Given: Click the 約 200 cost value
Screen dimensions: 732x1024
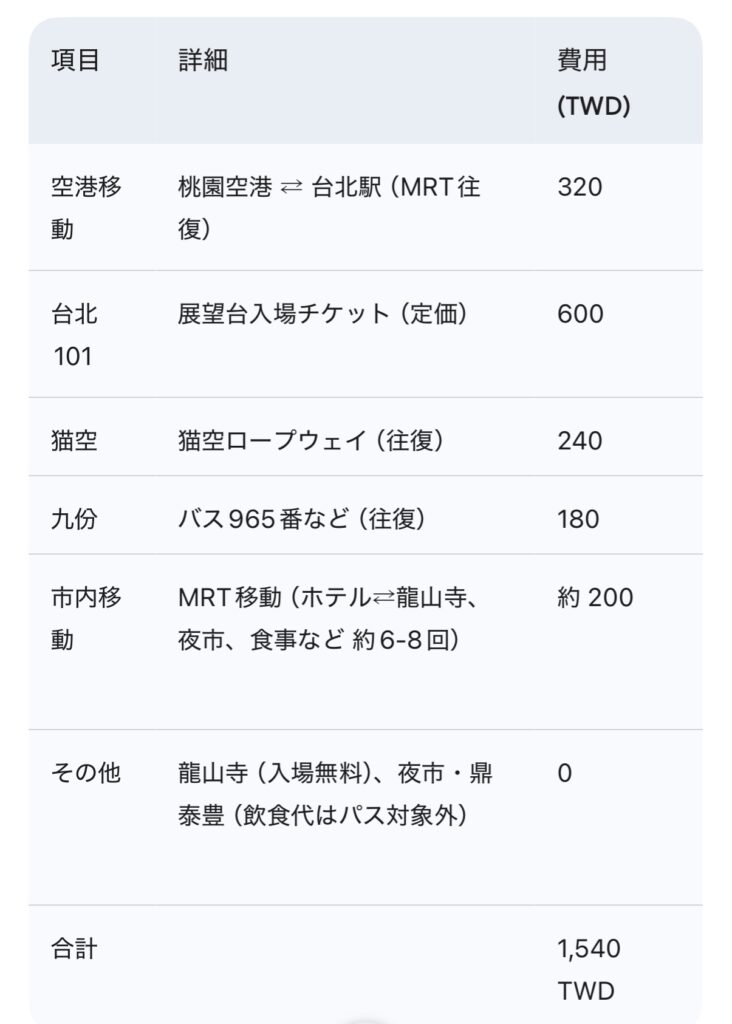Looking at the screenshot, I should coord(595,598).
